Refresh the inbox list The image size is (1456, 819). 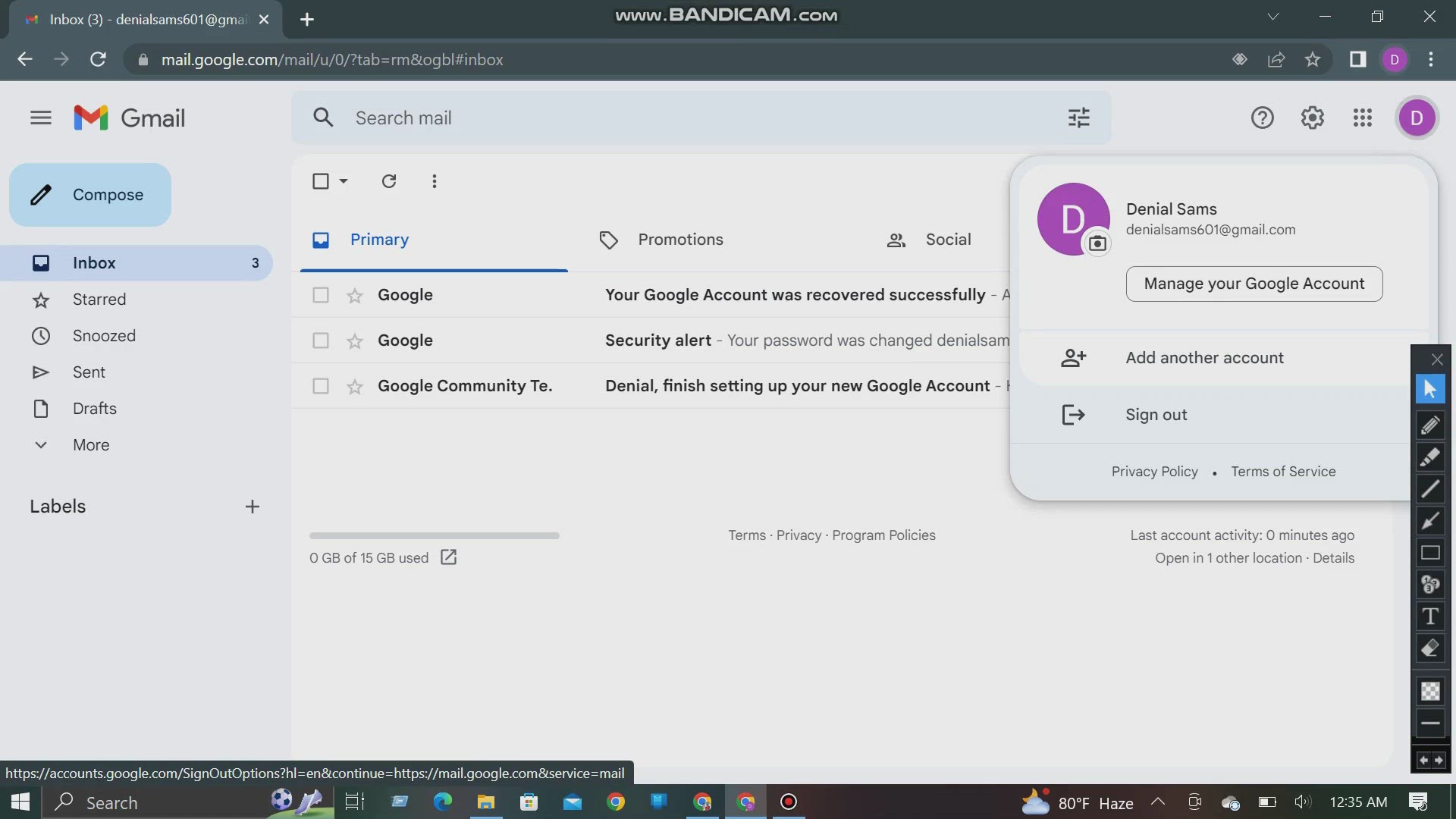click(x=389, y=181)
